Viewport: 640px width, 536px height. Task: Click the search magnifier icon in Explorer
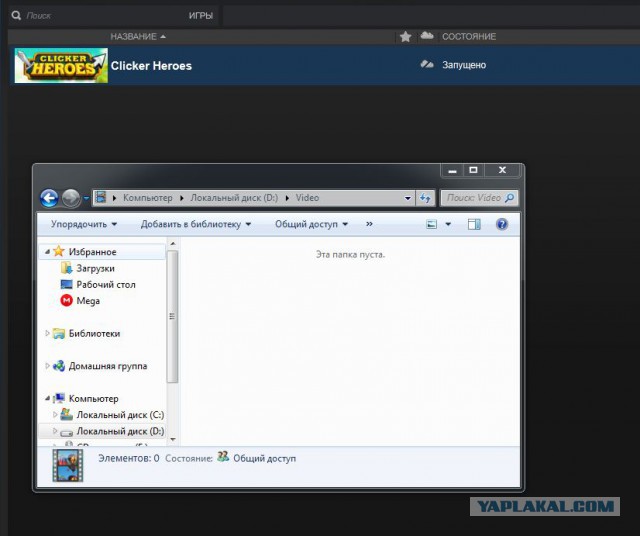(509, 198)
